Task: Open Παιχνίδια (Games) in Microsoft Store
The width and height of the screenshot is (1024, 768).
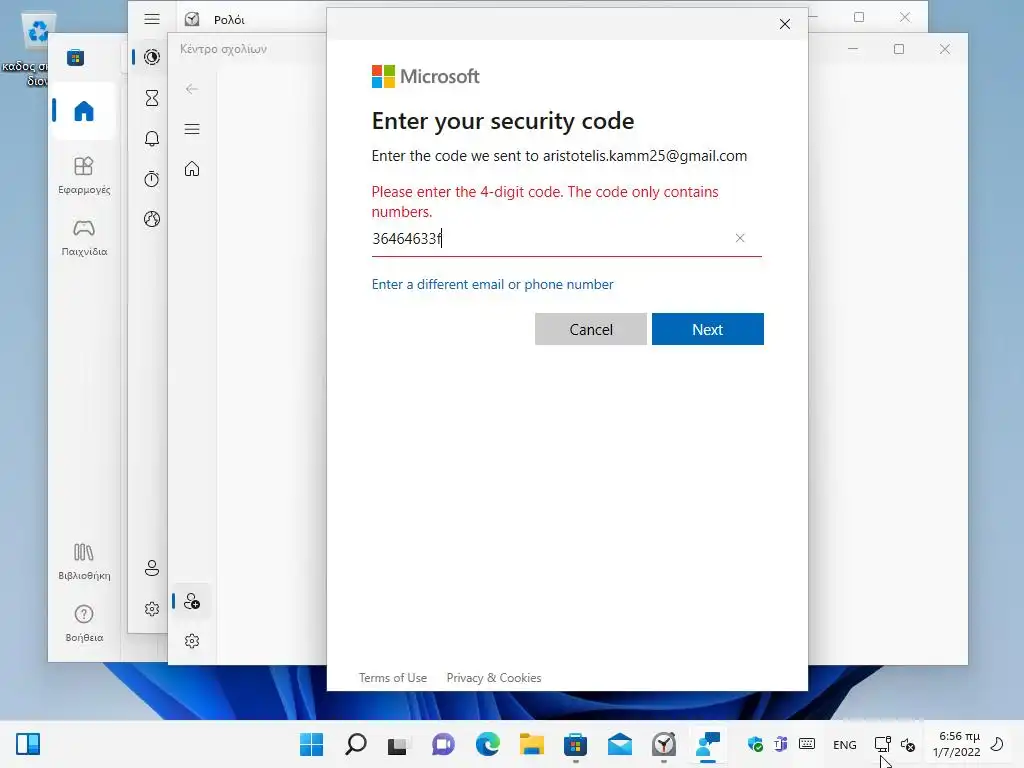Action: [x=84, y=238]
